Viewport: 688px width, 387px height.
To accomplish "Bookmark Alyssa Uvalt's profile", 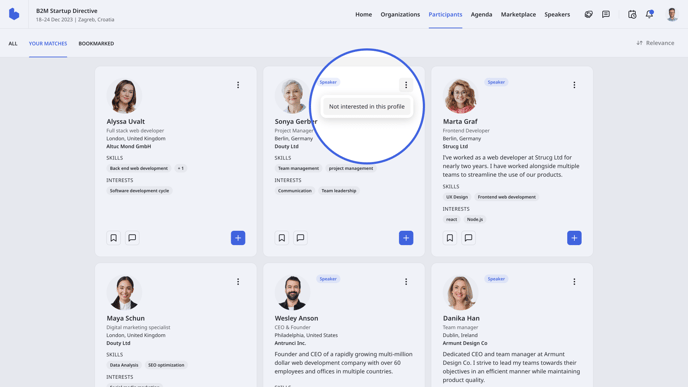I will [113, 238].
